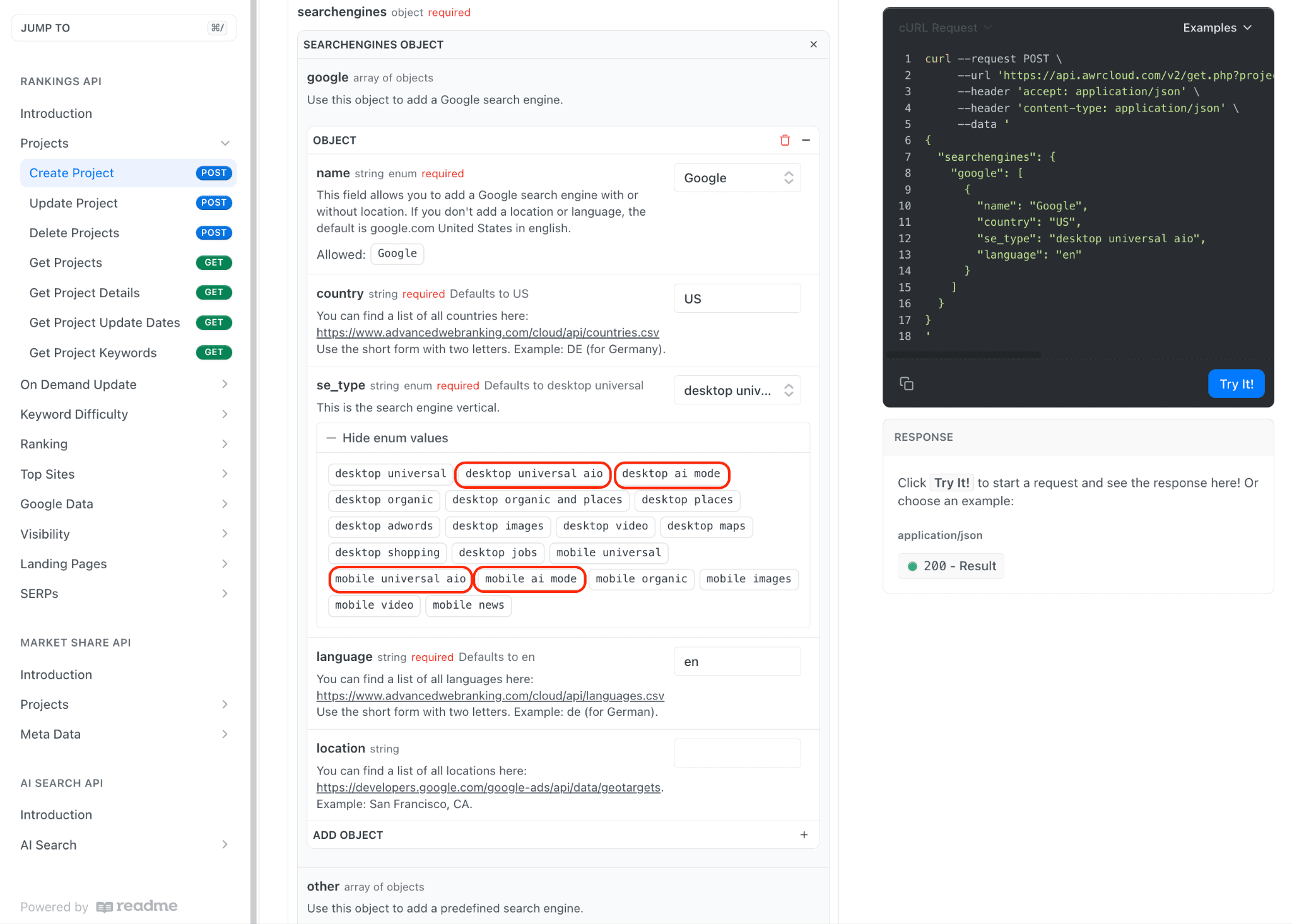1292x924 pixels.
Task: Click the 'mobile video' enum value
Action: pos(374,605)
